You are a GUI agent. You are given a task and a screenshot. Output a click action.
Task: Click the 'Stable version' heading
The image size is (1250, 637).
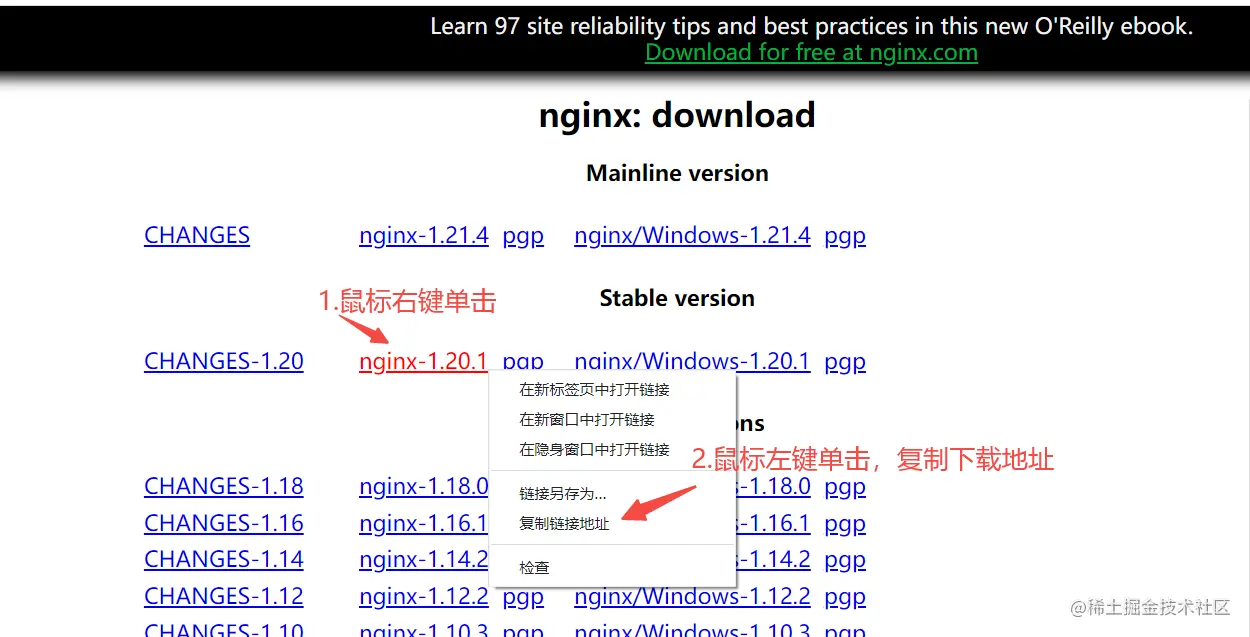[x=677, y=298]
